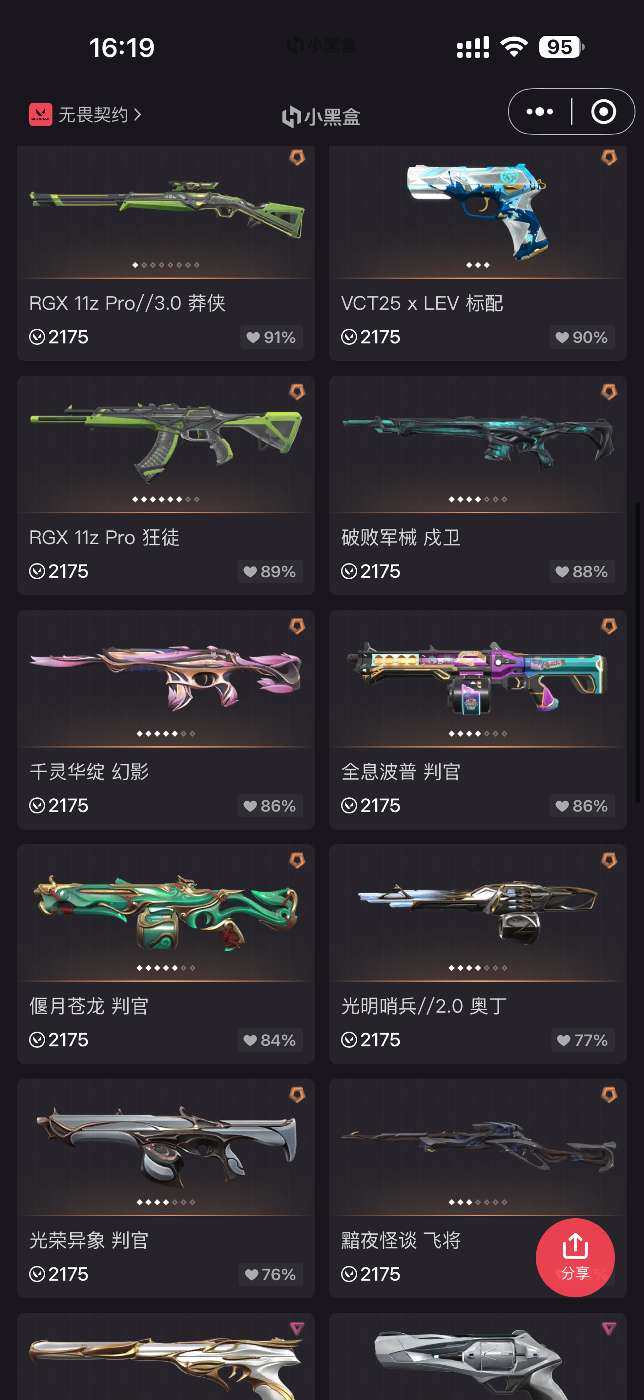644x1400 pixels.
Task: Select variant dots under RGX 11z Pro 狂徒
Action: (x=166, y=499)
